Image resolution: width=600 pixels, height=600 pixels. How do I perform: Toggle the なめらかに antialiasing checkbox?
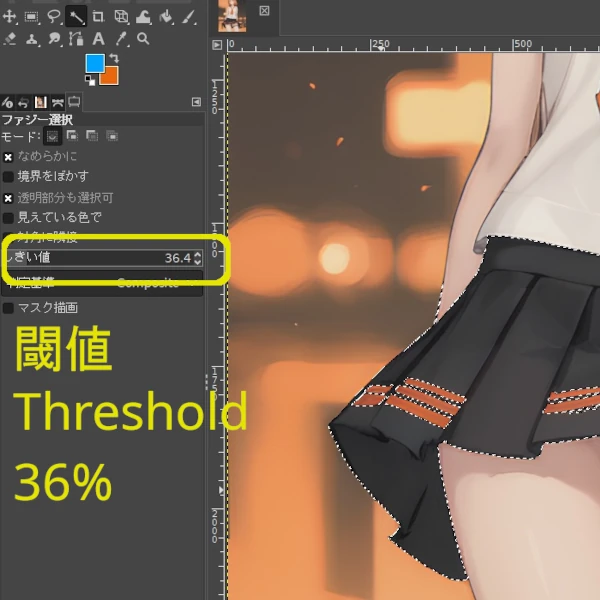[x=8, y=157]
